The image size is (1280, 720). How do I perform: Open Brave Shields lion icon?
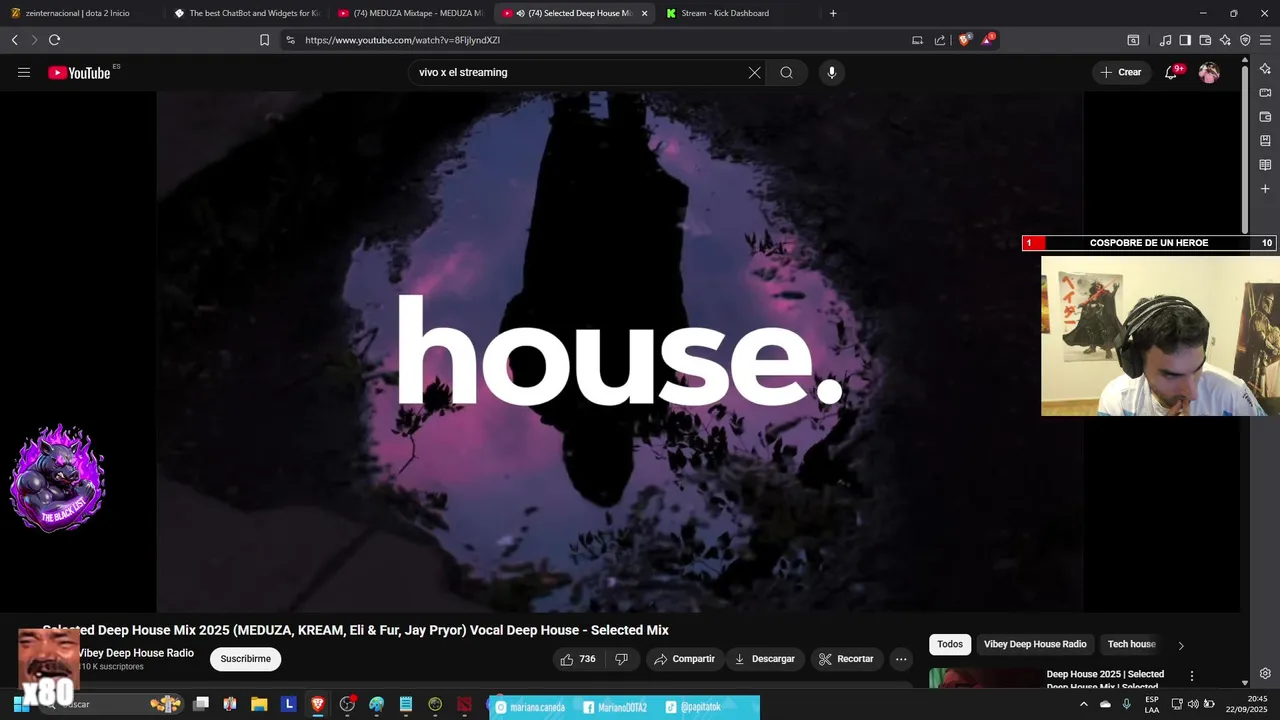[964, 40]
